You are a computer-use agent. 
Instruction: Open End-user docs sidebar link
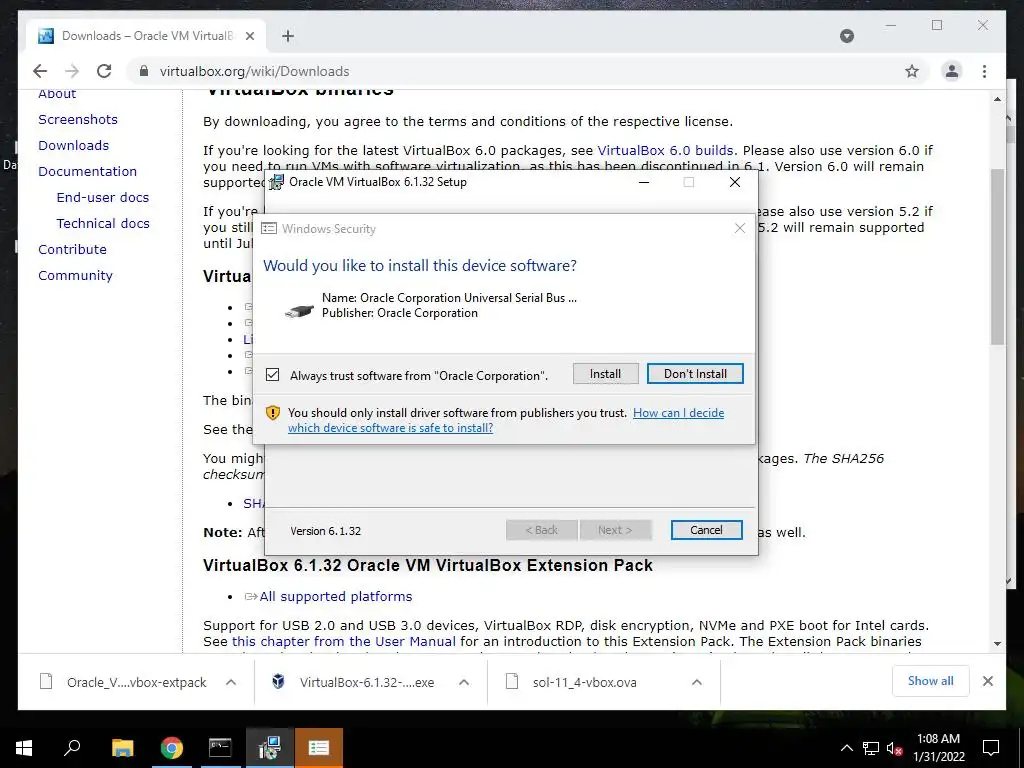coord(103,197)
